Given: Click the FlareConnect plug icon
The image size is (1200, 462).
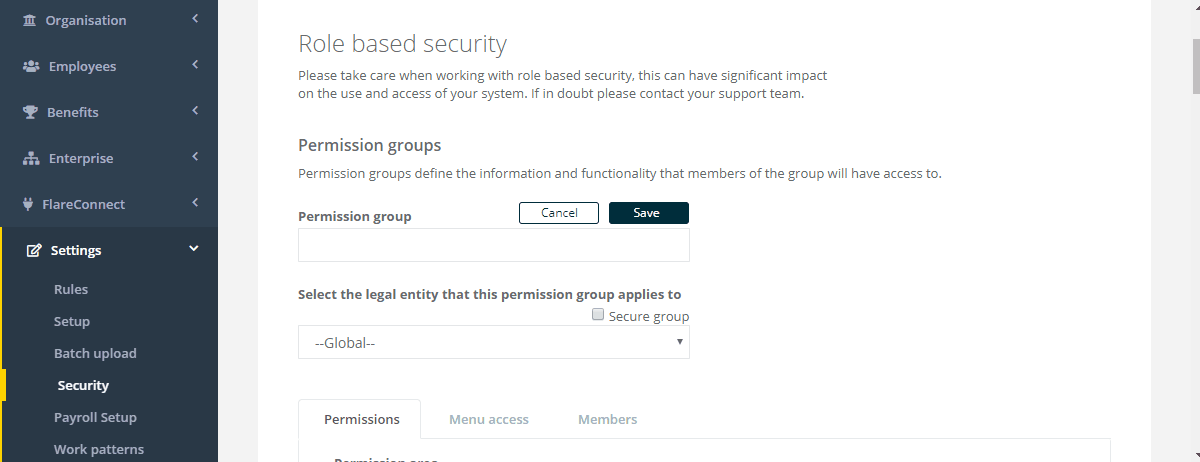Looking at the screenshot, I should point(28,204).
